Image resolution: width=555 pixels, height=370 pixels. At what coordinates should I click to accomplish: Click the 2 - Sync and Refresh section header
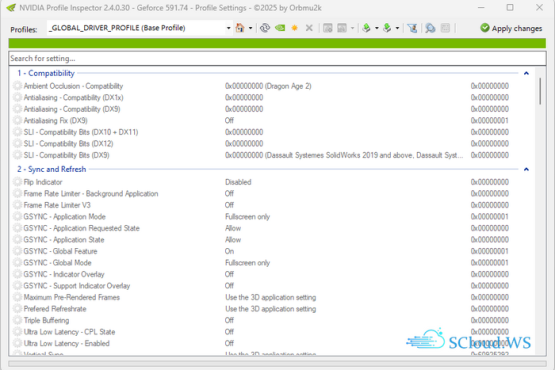pyautogui.click(x=52, y=169)
